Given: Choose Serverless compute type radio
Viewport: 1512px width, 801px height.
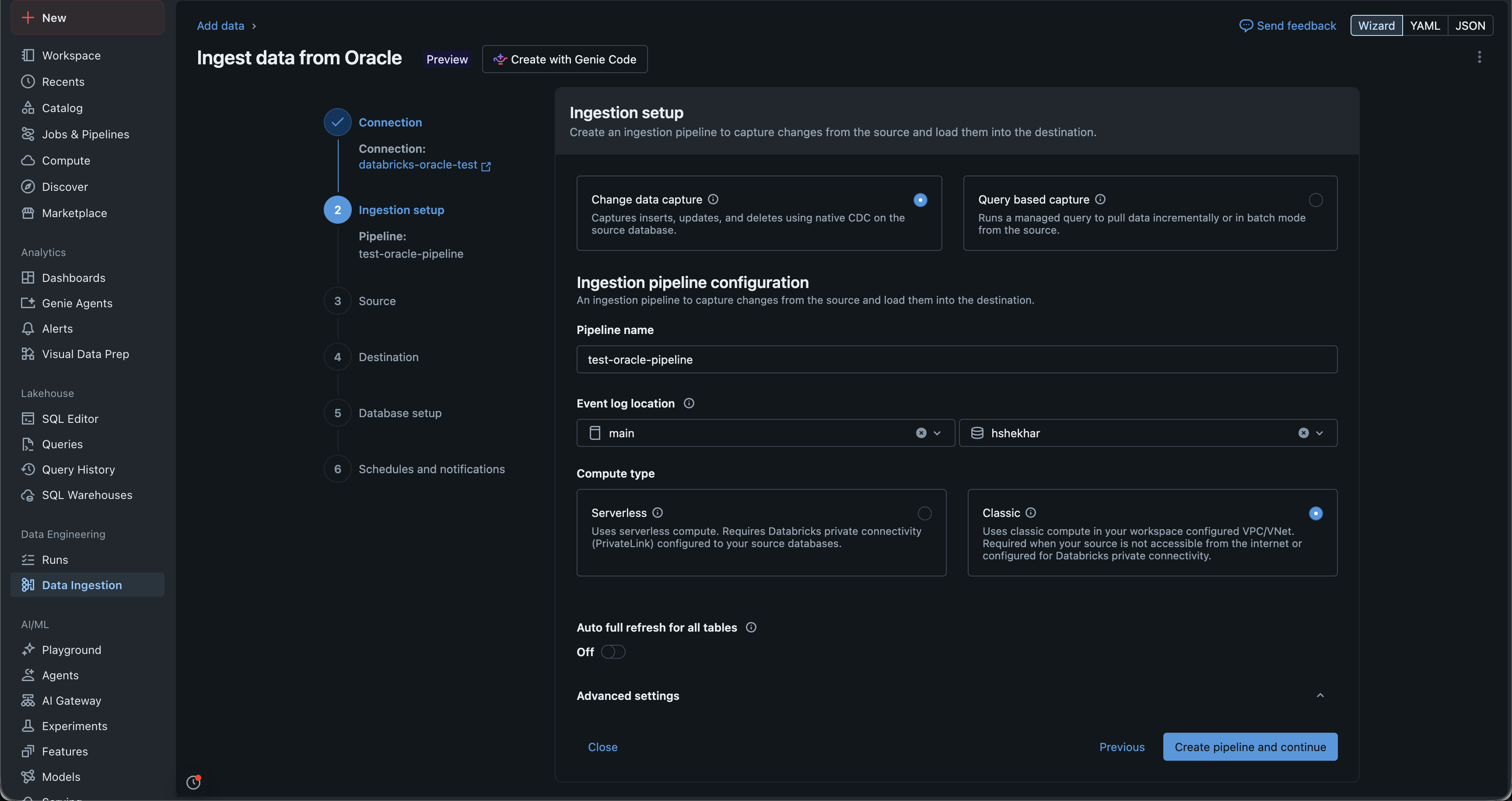Looking at the screenshot, I should [x=924, y=513].
